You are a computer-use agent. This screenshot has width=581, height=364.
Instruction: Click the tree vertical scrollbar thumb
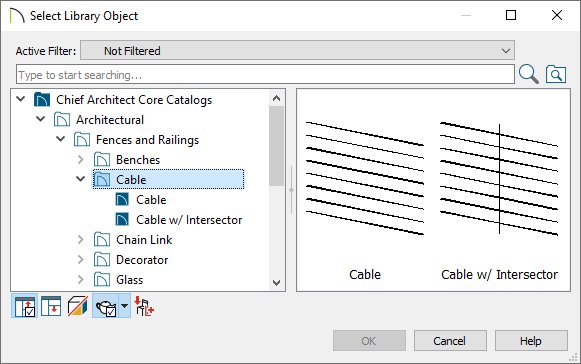(x=276, y=146)
